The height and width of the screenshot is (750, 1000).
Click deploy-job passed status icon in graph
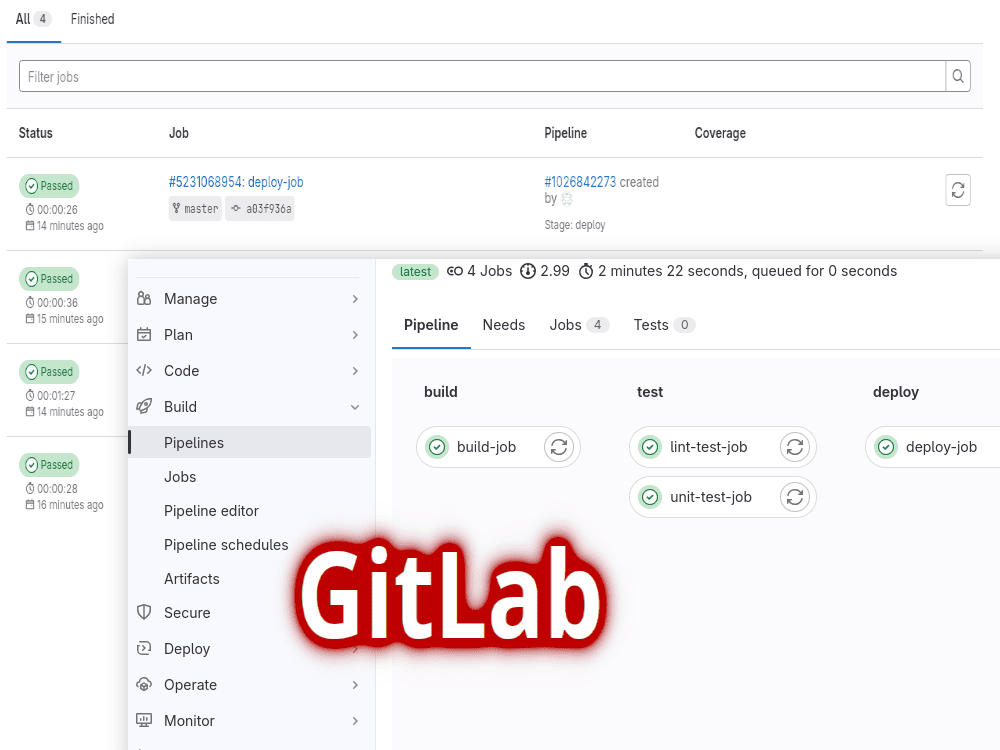tap(886, 447)
